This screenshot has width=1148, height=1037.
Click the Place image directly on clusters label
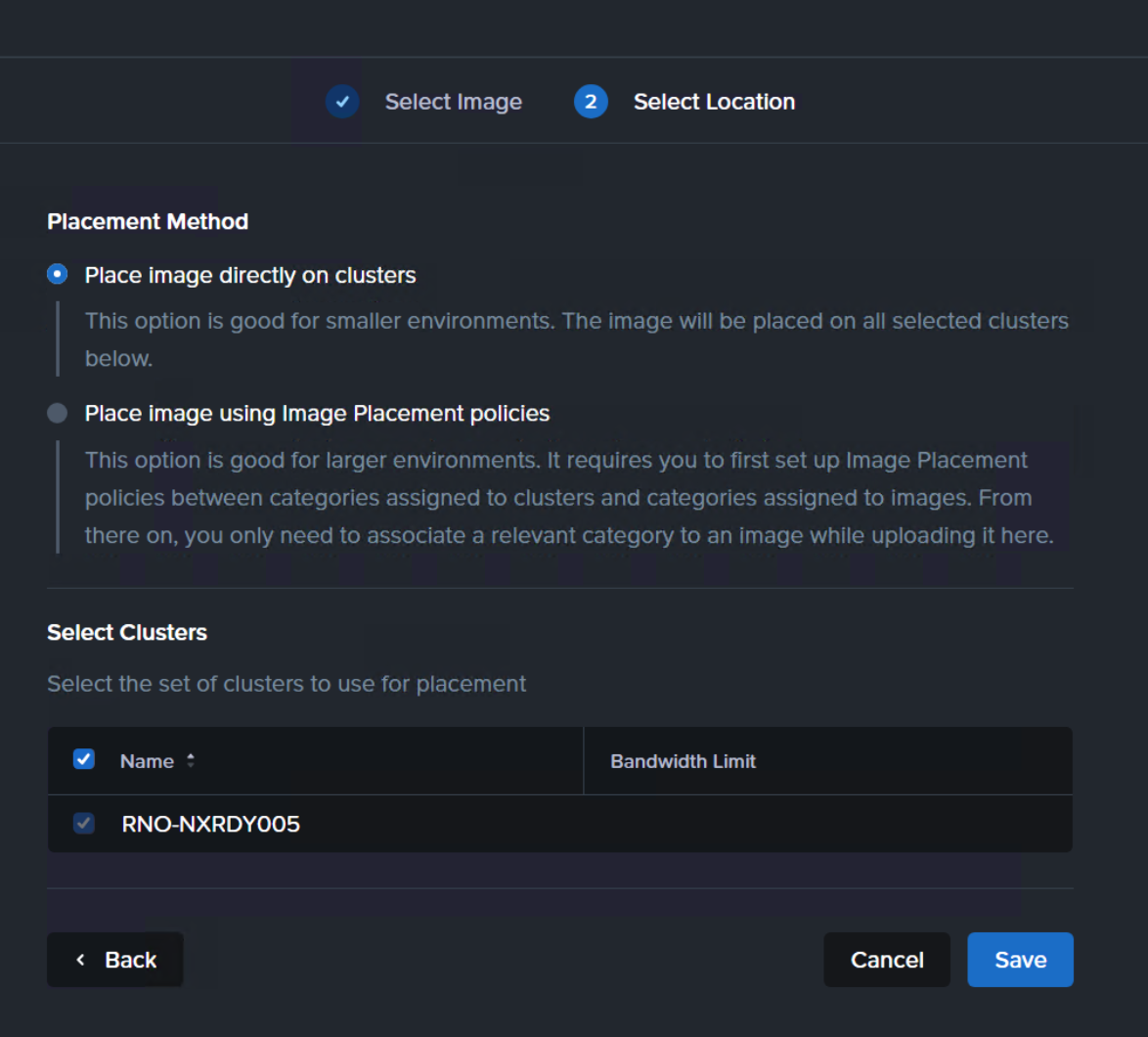[x=250, y=275]
